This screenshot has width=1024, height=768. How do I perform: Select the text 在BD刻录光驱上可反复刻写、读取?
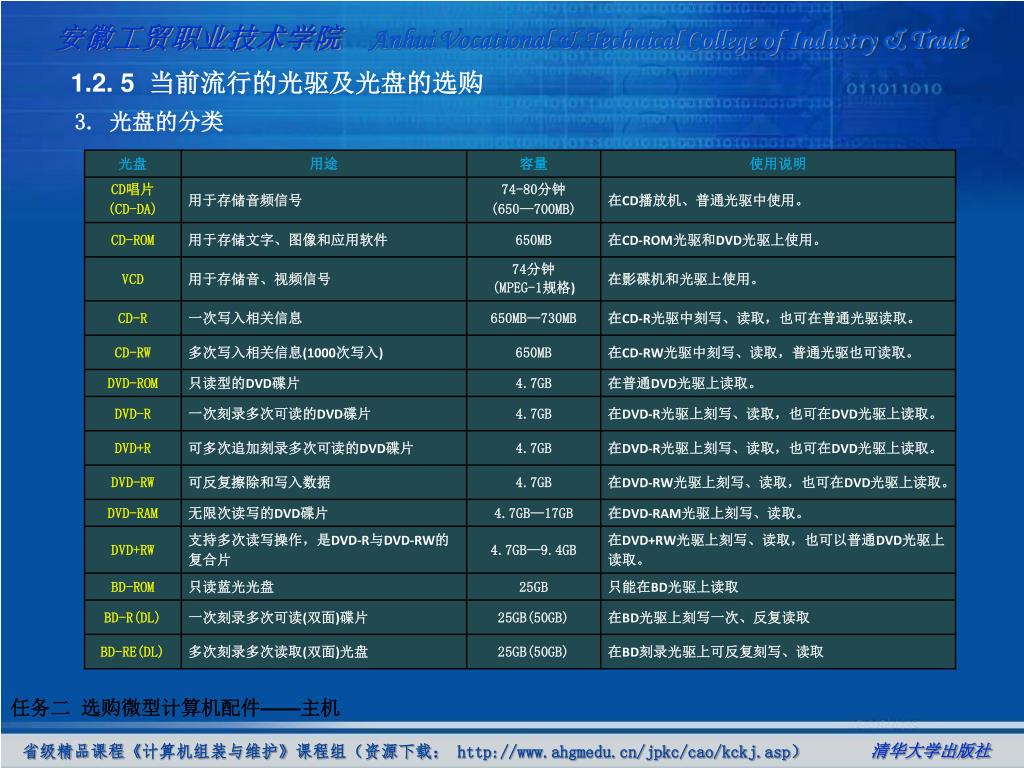716,652
